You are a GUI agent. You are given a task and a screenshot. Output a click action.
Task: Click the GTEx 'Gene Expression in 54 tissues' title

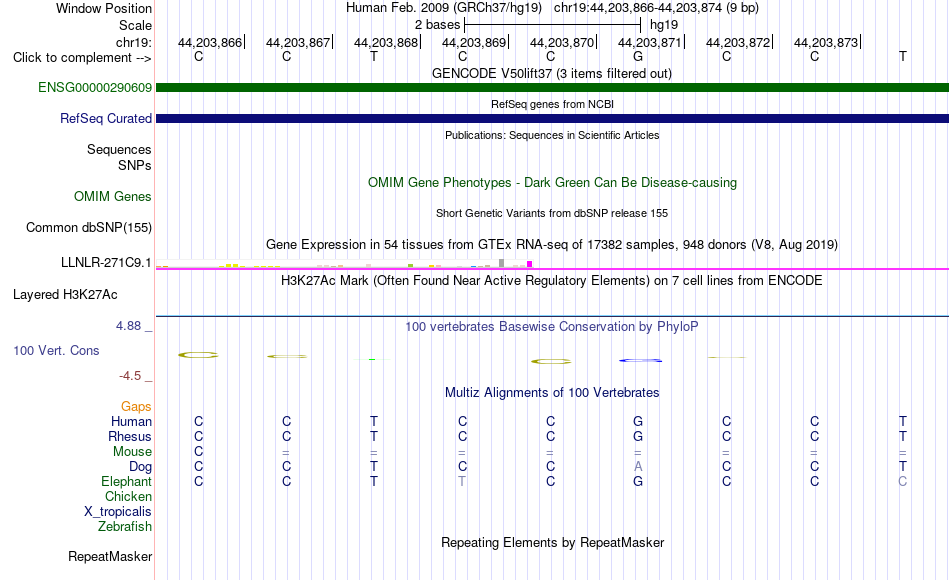pyautogui.click(x=552, y=245)
